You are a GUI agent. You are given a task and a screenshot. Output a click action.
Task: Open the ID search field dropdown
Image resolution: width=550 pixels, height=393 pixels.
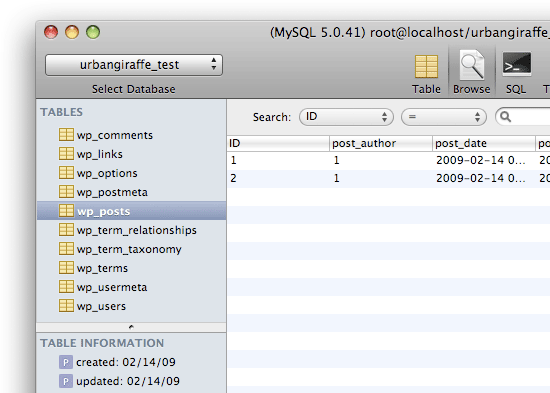click(346, 117)
